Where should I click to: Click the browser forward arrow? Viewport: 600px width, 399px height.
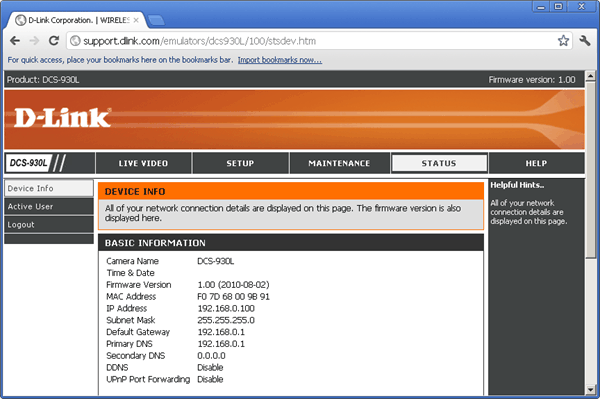34,41
